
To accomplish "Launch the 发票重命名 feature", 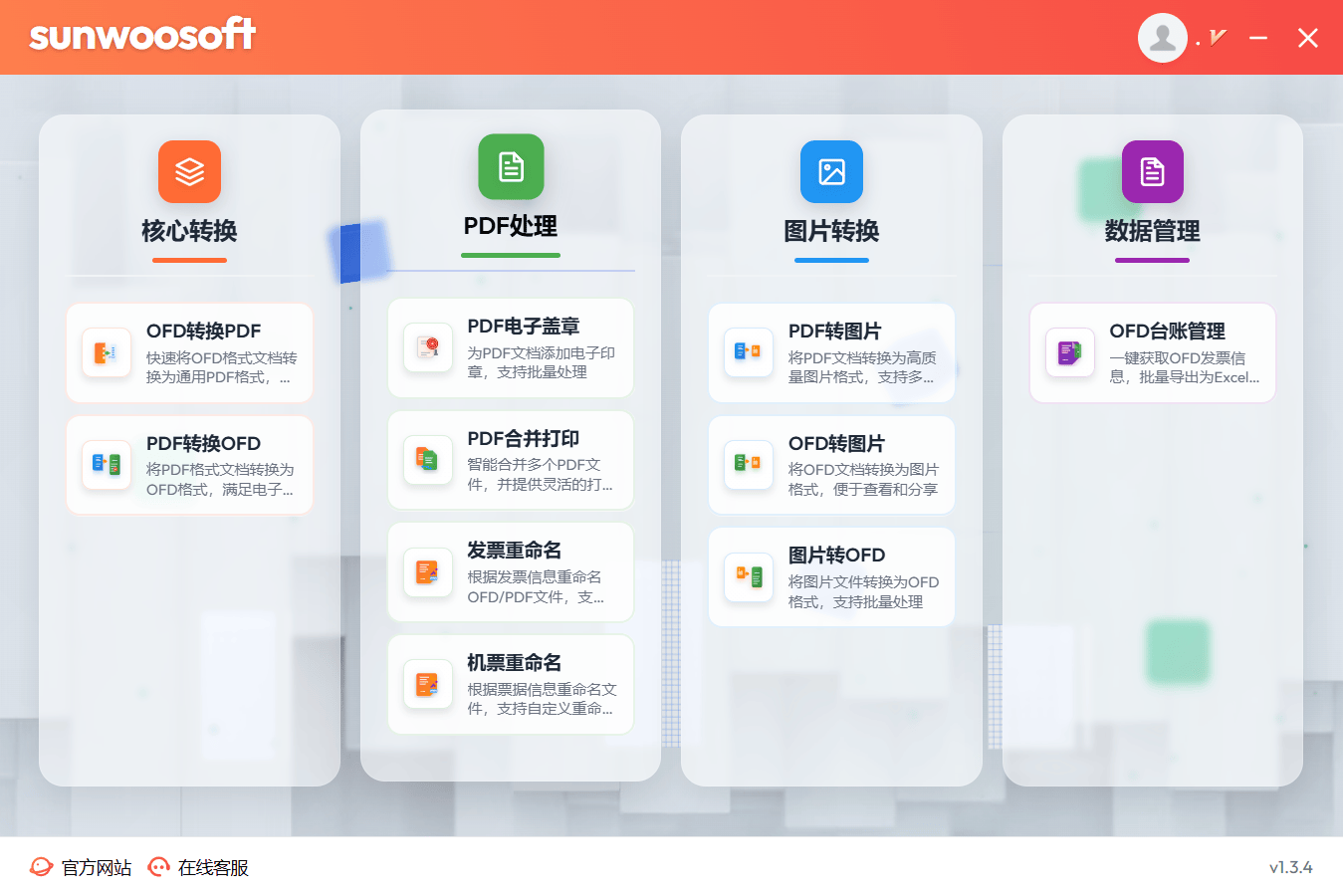I will (x=511, y=571).
